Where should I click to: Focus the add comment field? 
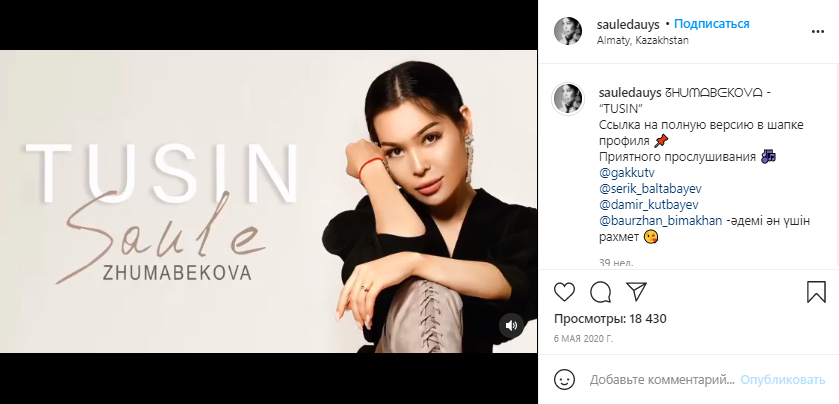662,380
